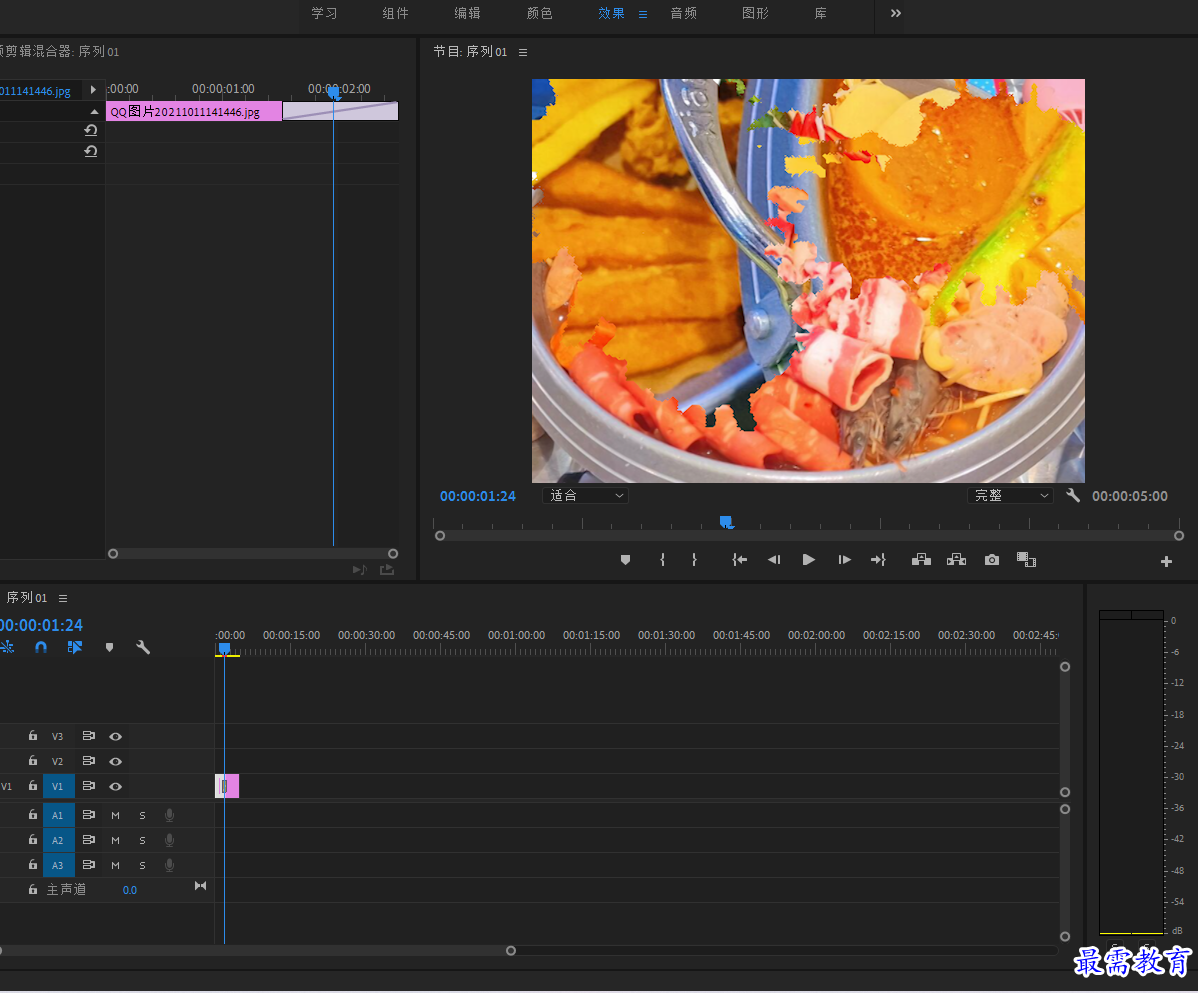Mute track A1
Viewport: 1198px width, 993px height.
click(x=115, y=815)
